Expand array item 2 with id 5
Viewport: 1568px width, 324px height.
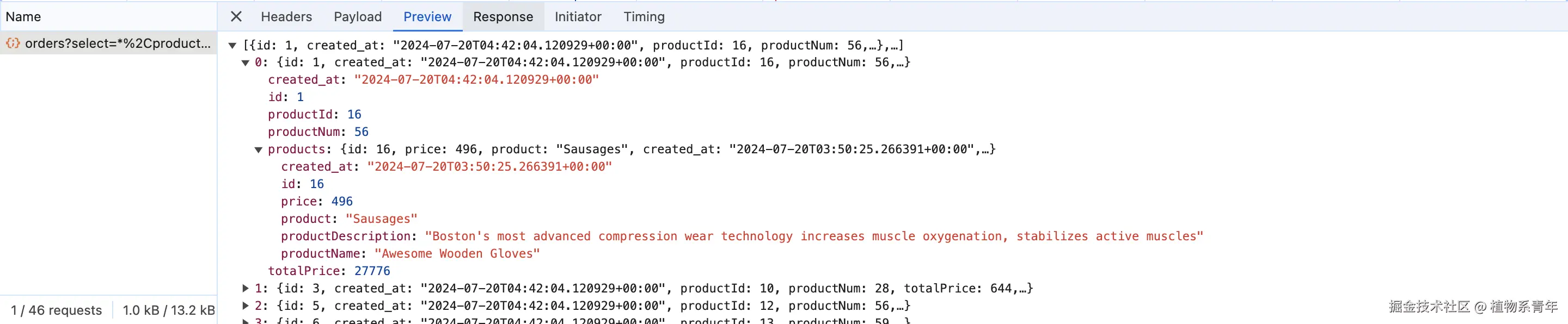coord(246,306)
